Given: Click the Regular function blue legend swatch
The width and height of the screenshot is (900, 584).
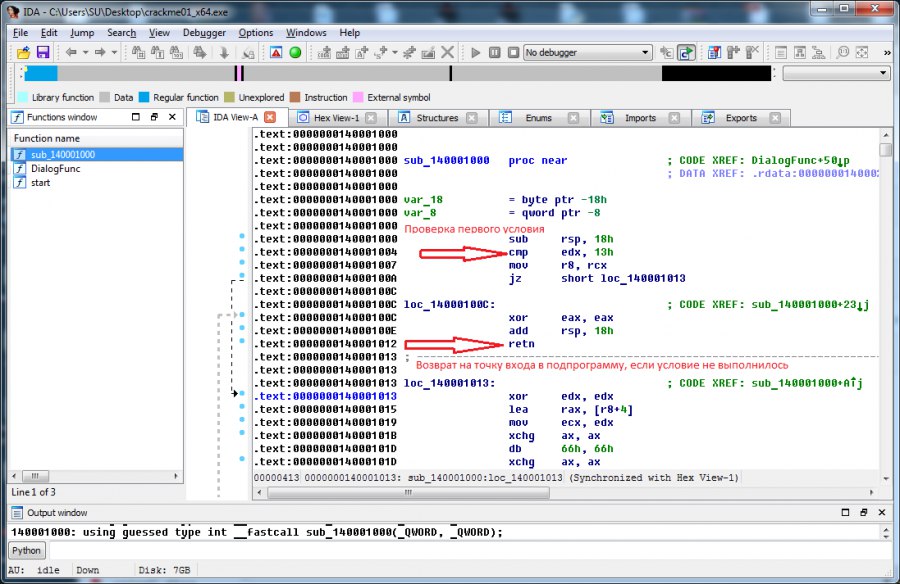Looking at the screenshot, I should [x=144, y=98].
